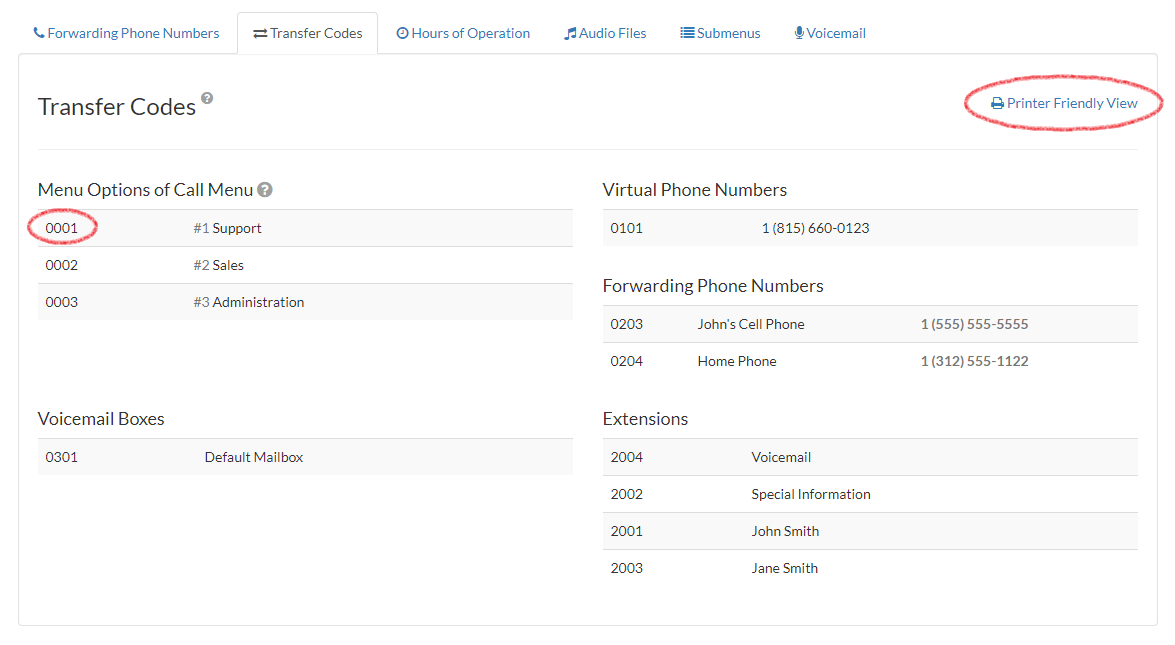Click the clock icon on Hours of Operation tab

[404, 33]
